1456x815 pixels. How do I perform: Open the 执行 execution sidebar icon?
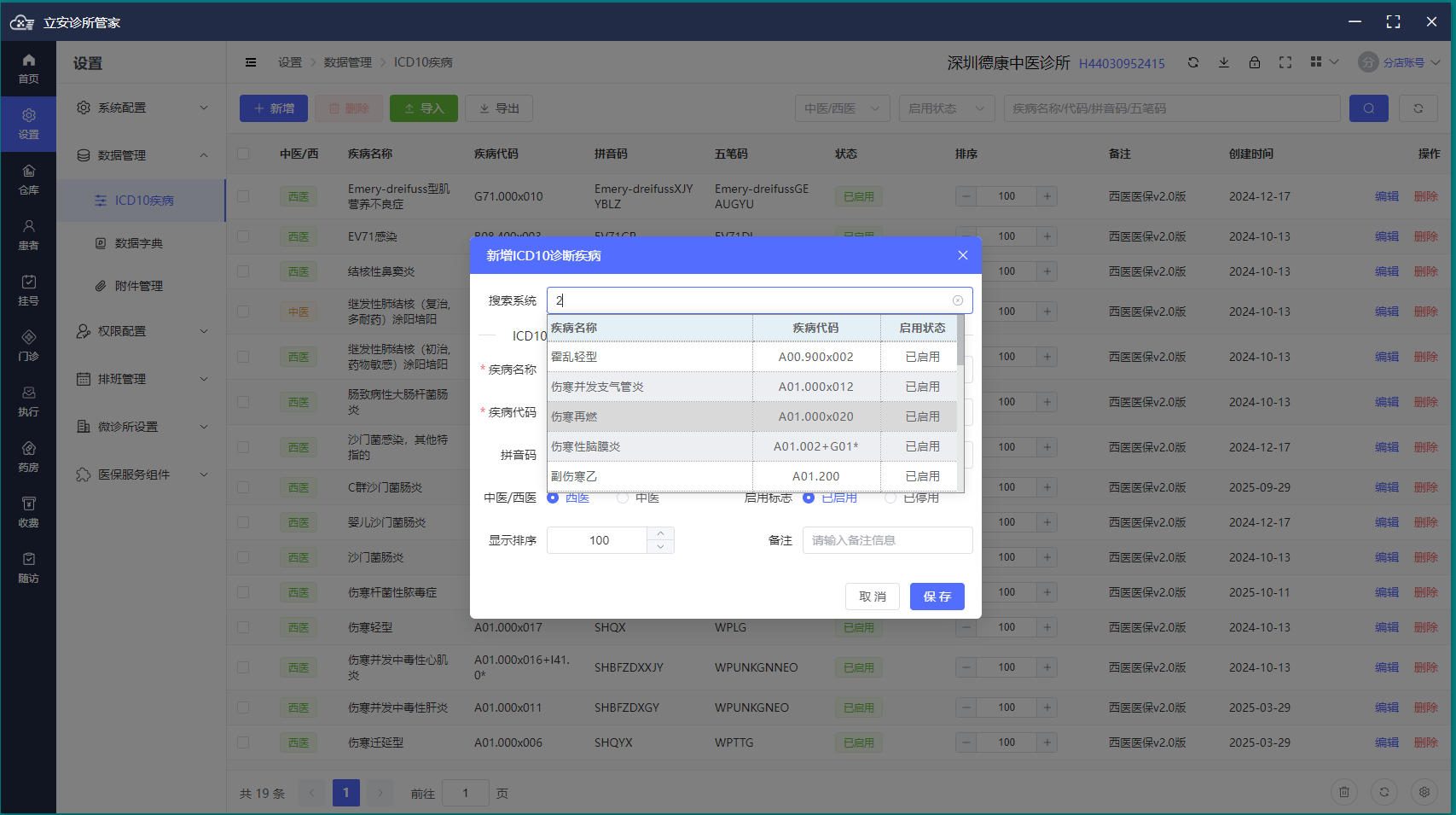(x=28, y=401)
